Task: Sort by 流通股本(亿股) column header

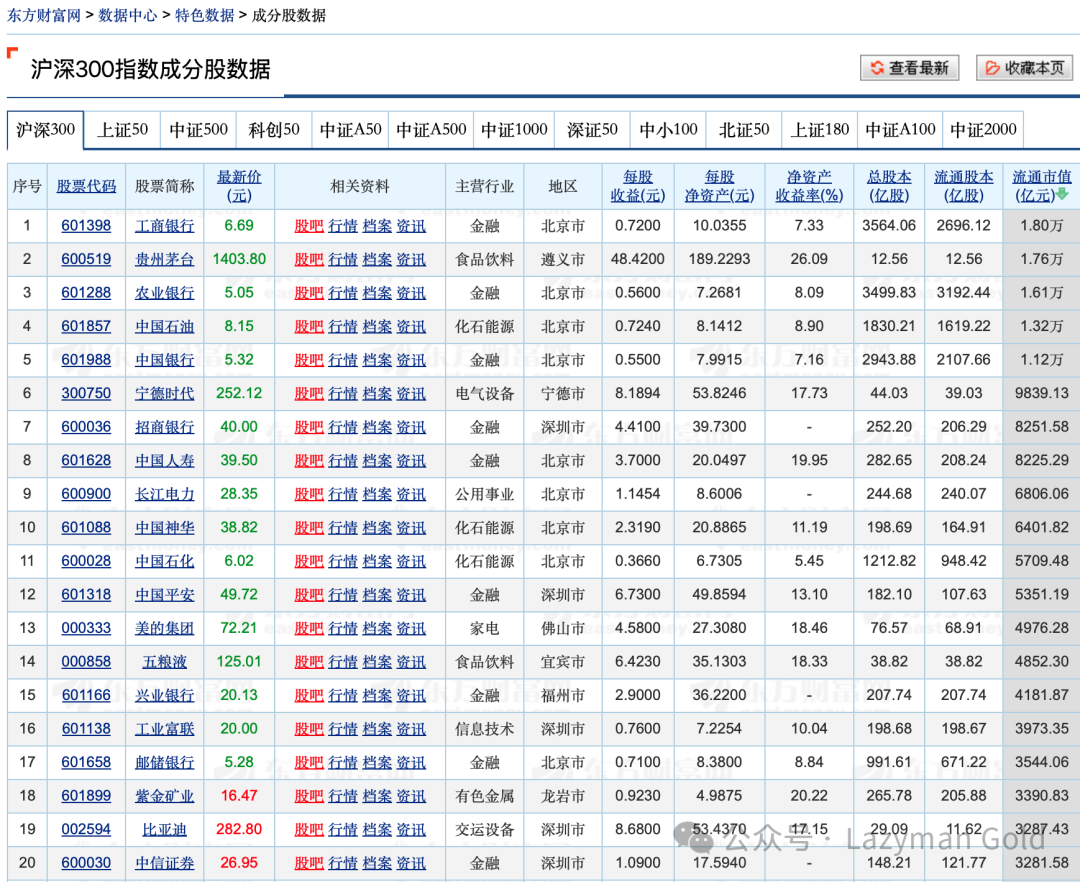Action: tap(964, 187)
